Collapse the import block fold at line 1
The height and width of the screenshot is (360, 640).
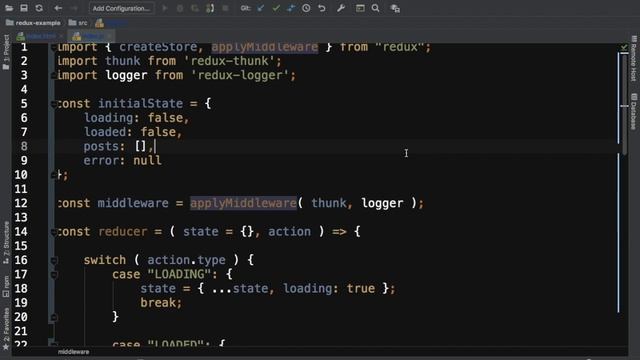(53, 47)
